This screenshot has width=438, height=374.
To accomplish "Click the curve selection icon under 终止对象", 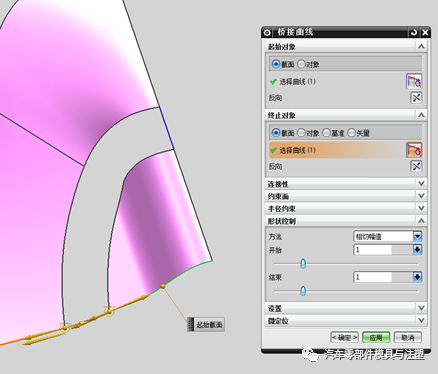I will coord(414,150).
